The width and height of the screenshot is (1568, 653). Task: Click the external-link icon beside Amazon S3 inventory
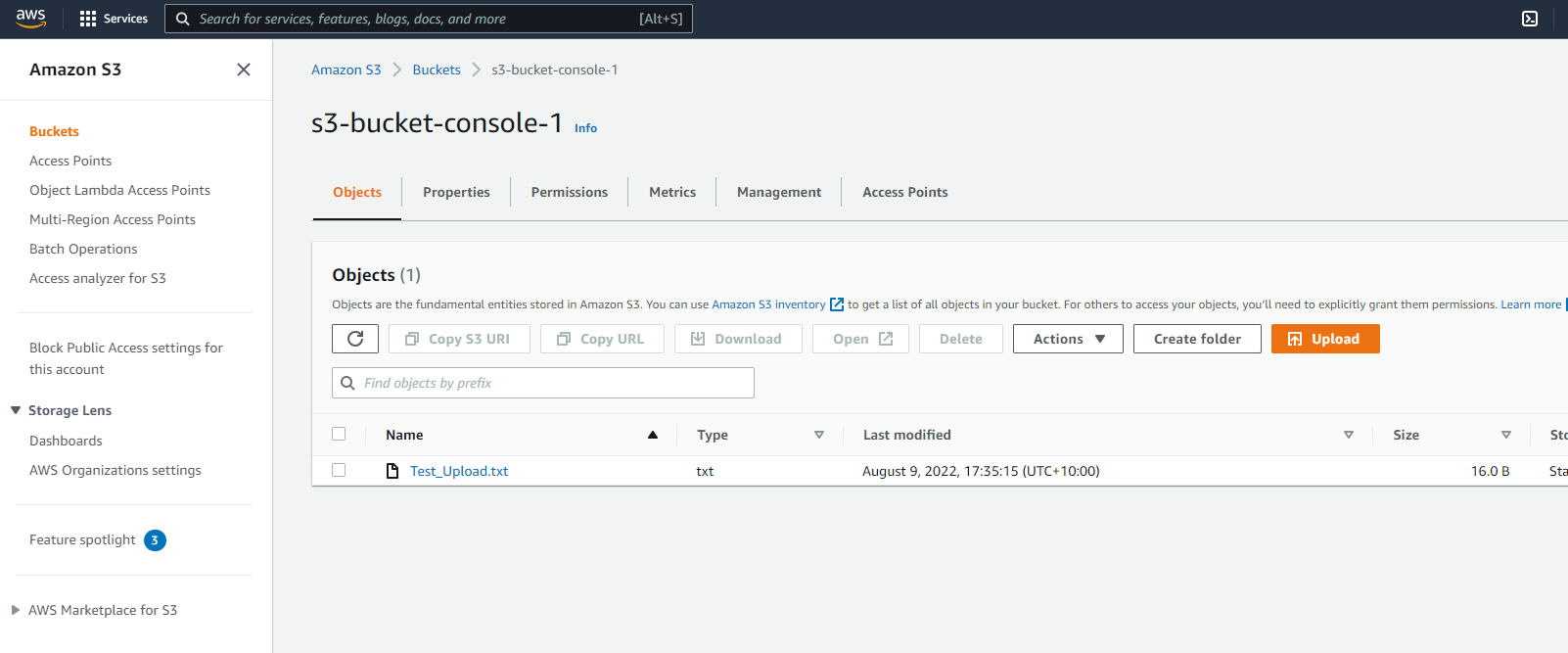pyautogui.click(x=837, y=304)
